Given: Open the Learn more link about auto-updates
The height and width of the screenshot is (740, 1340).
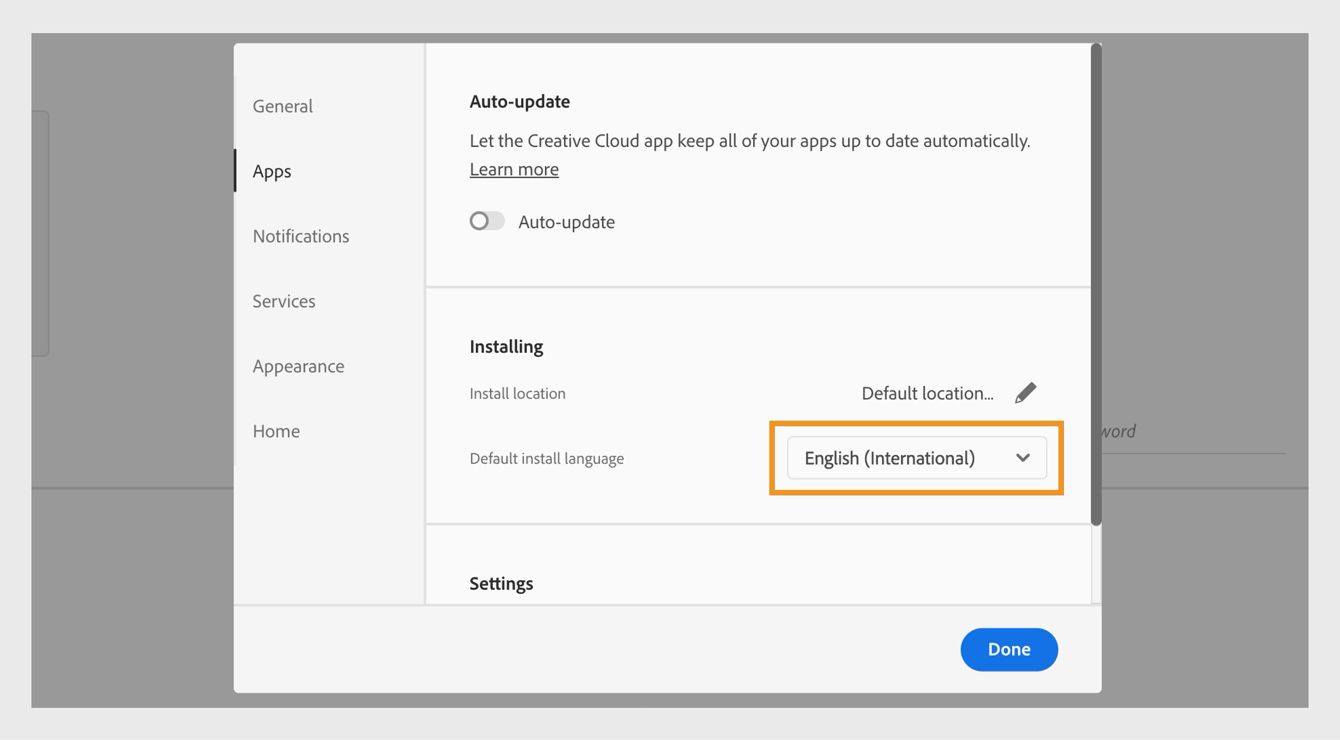Looking at the screenshot, I should tap(514, 169).
